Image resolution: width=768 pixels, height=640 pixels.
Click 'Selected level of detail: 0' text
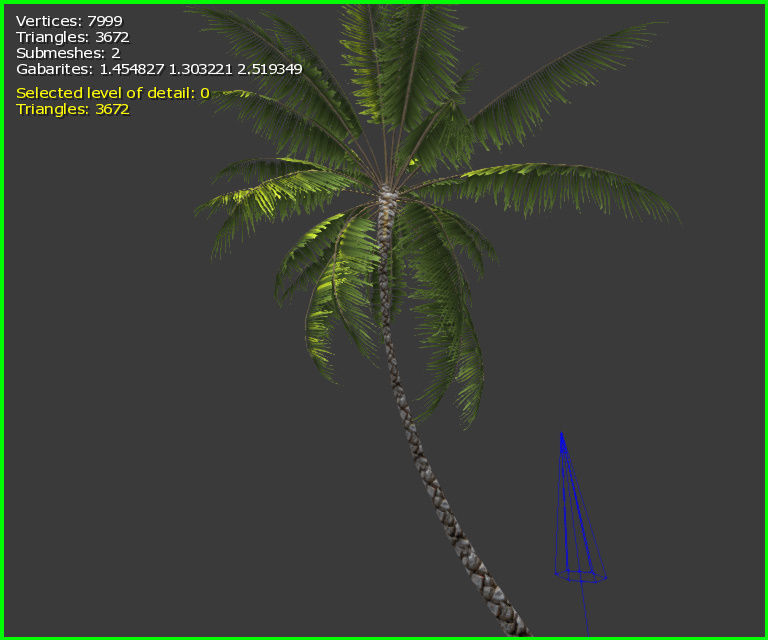coord(113,93)
